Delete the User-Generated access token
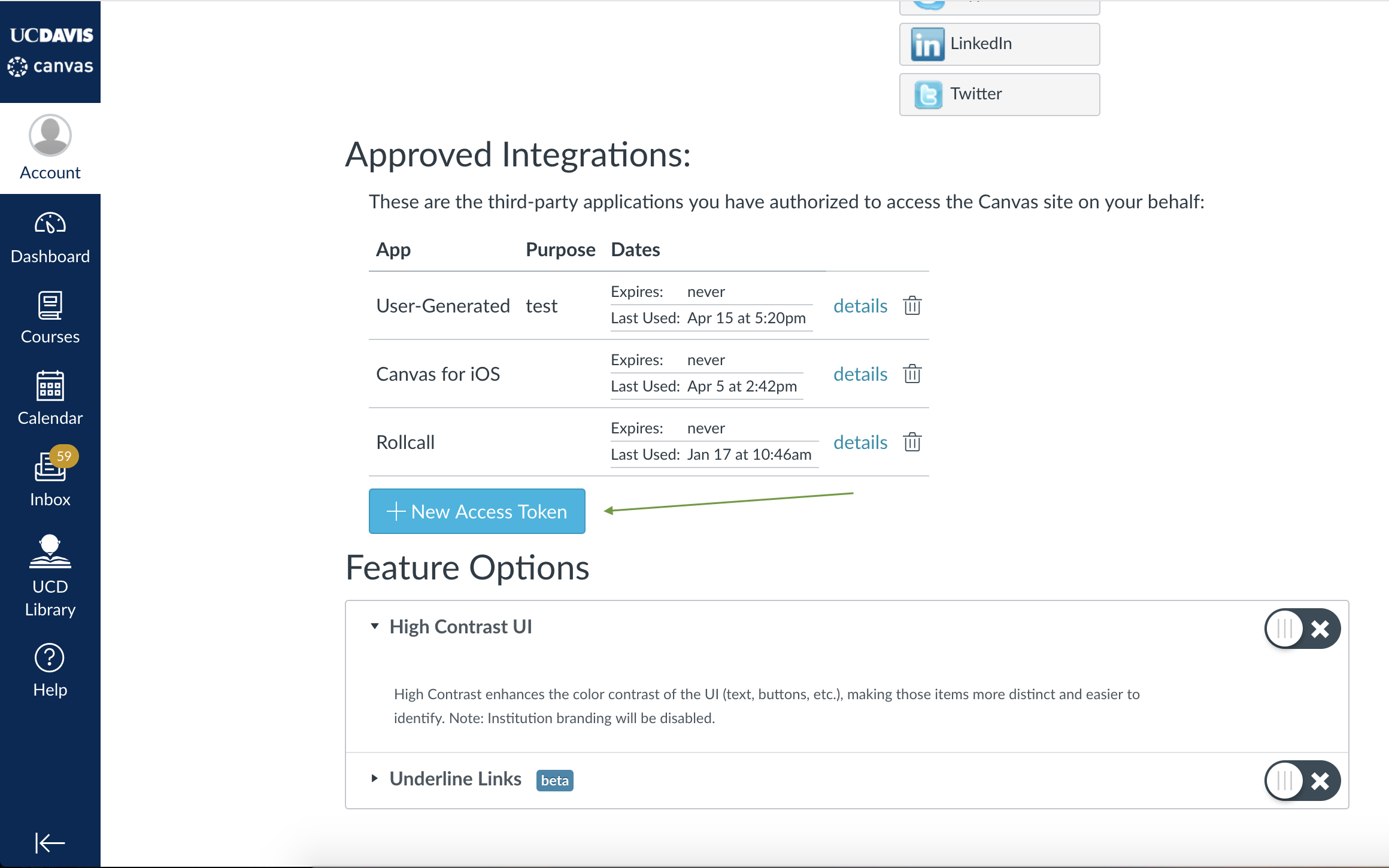The image size is (1389, 868). pos(912,306)
